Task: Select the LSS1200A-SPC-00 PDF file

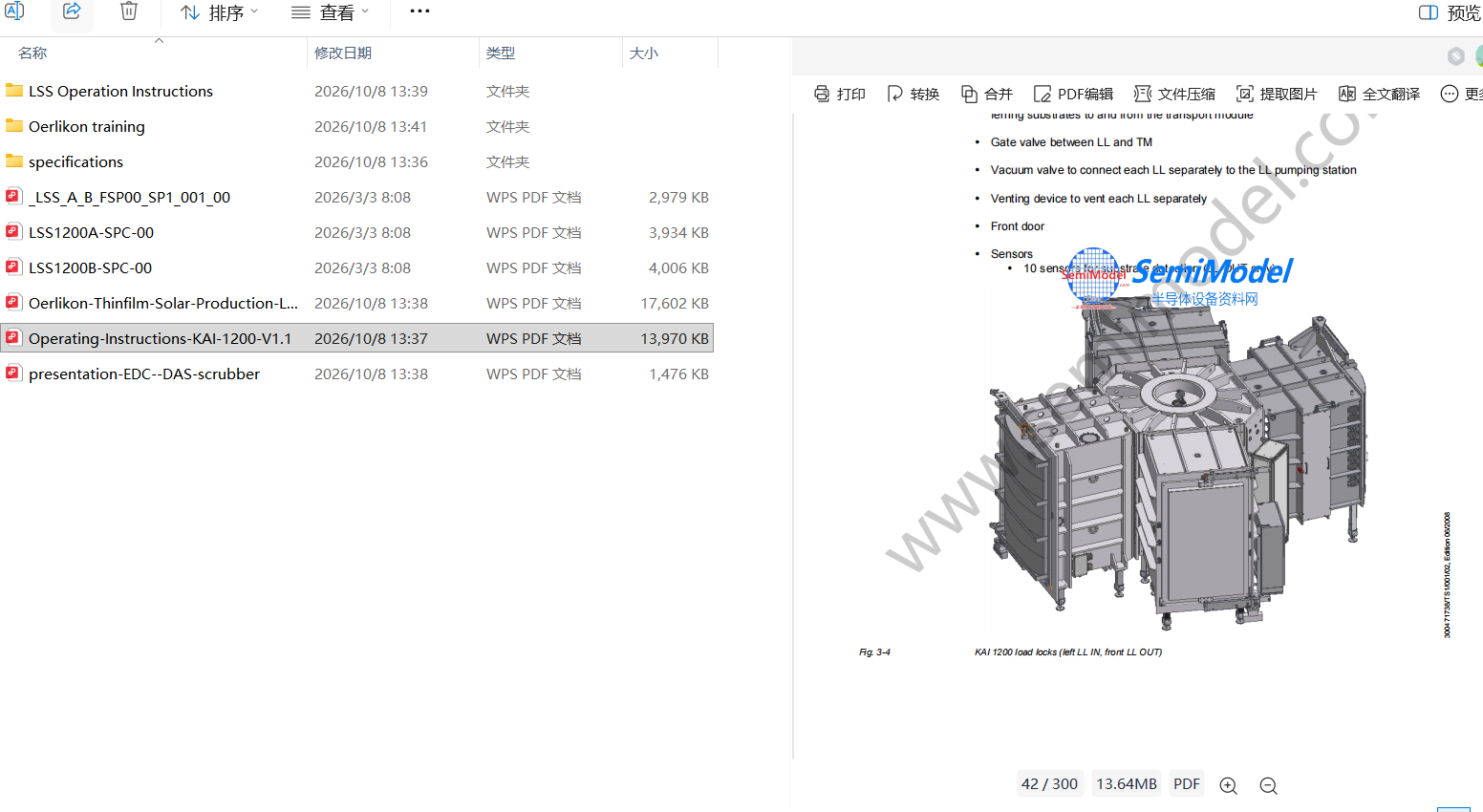Action: tap(91, 233)
